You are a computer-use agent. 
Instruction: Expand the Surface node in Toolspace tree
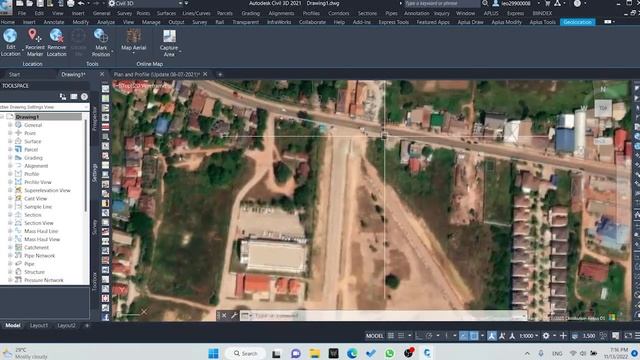10,141
